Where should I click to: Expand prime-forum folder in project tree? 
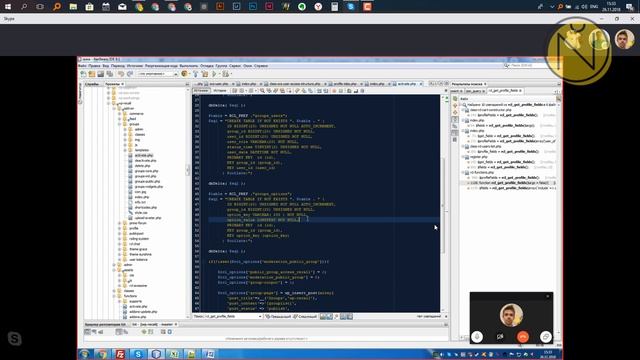[x=120, y=223]
